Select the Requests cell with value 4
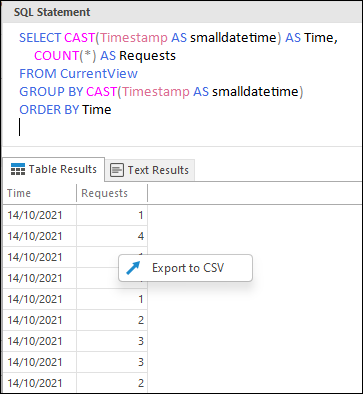The image size is (363, 394). [112, 236]
